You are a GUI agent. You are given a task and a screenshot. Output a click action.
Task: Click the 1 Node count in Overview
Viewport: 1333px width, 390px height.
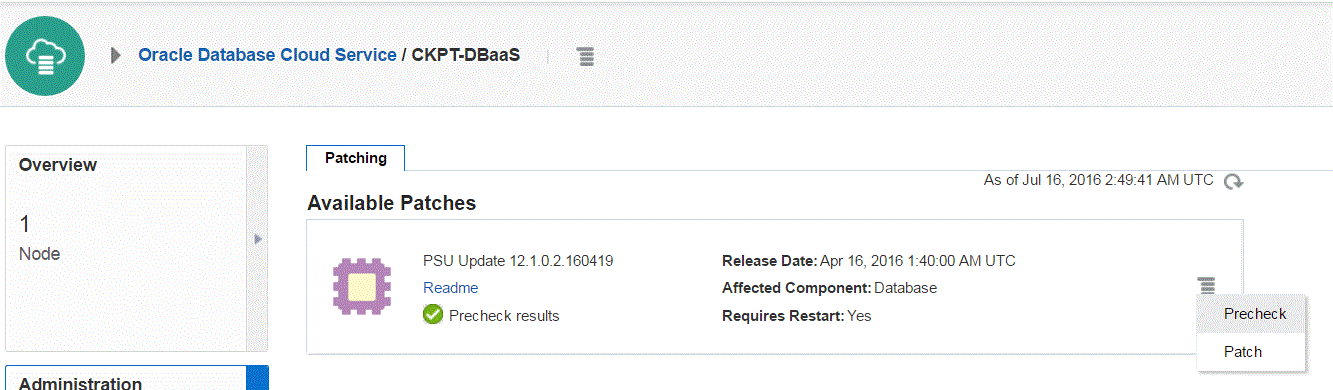pyautogui.click(x=40, y=237)
